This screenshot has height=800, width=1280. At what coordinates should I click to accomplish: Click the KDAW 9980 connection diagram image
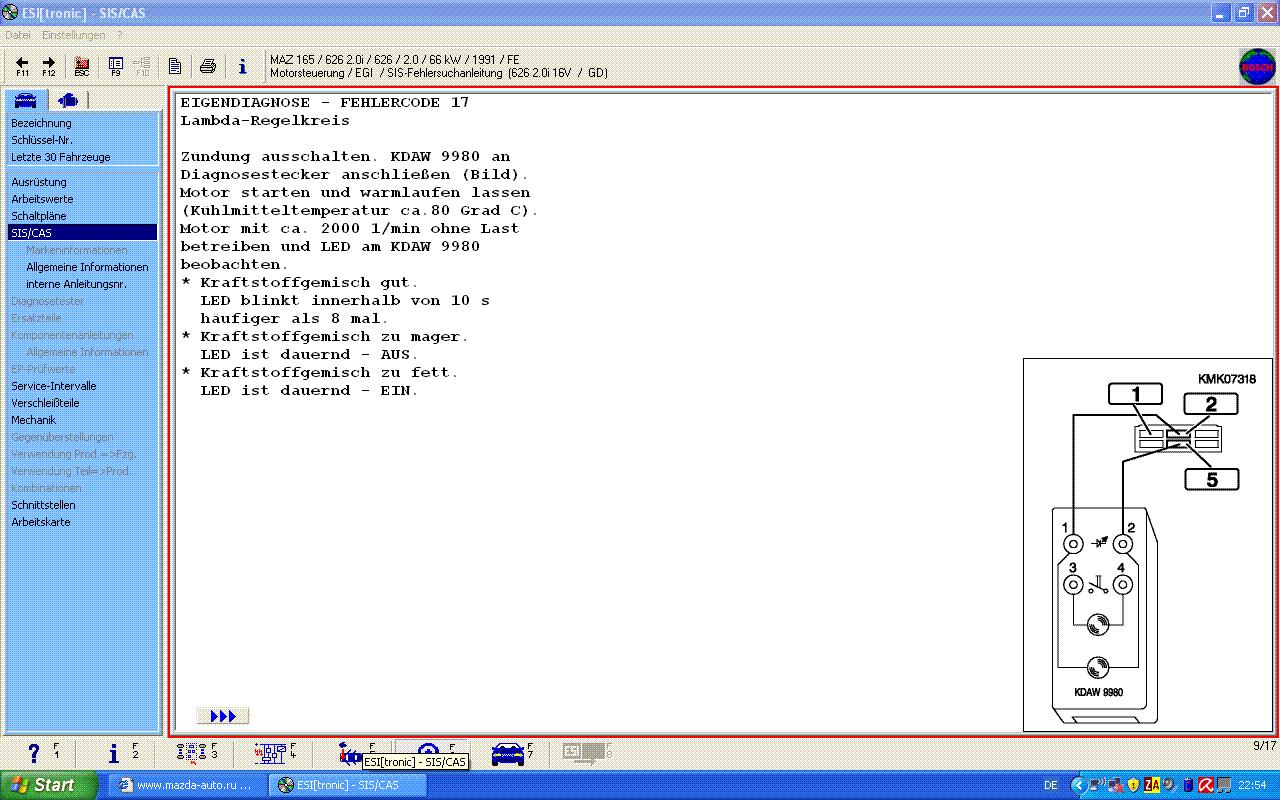(1147, 545)
